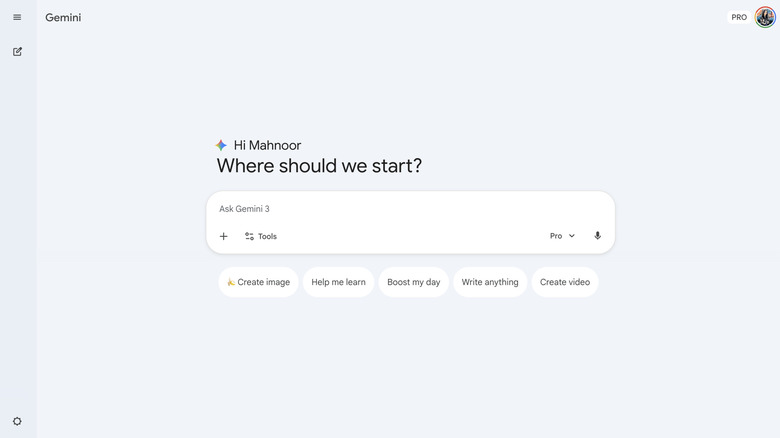Click the Tools sliders icon
The width and height of the screenshot is (780, 438).
250,236
